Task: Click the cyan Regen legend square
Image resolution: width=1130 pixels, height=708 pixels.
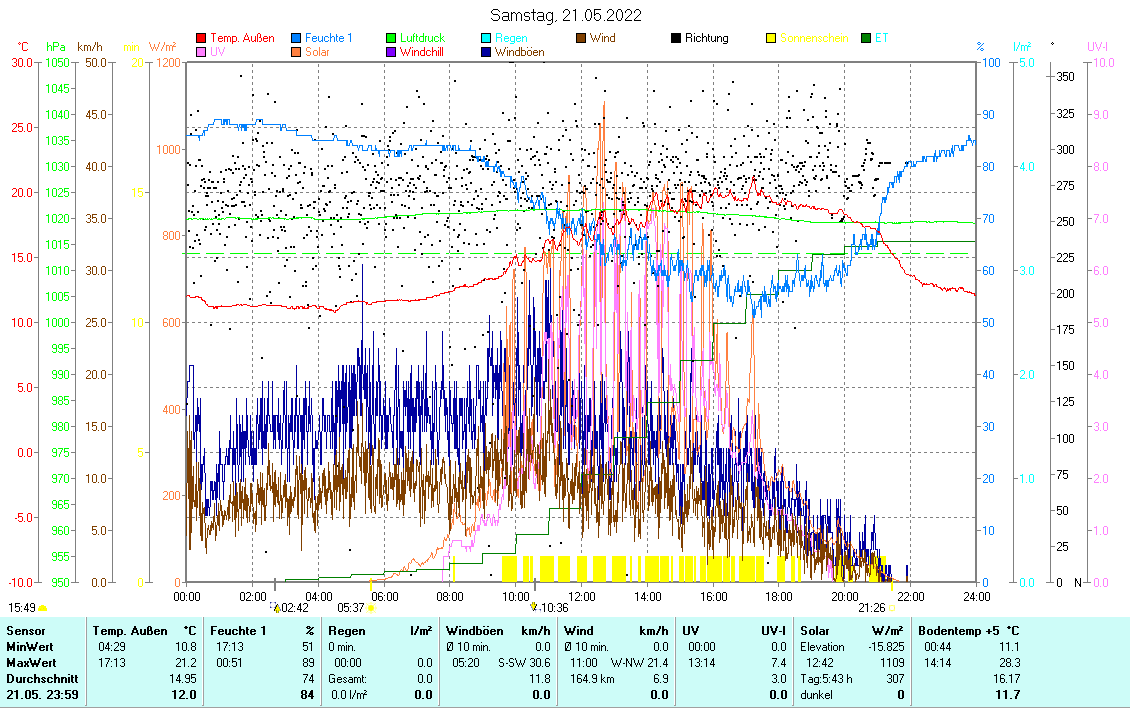Action: [x=487, y=39]
